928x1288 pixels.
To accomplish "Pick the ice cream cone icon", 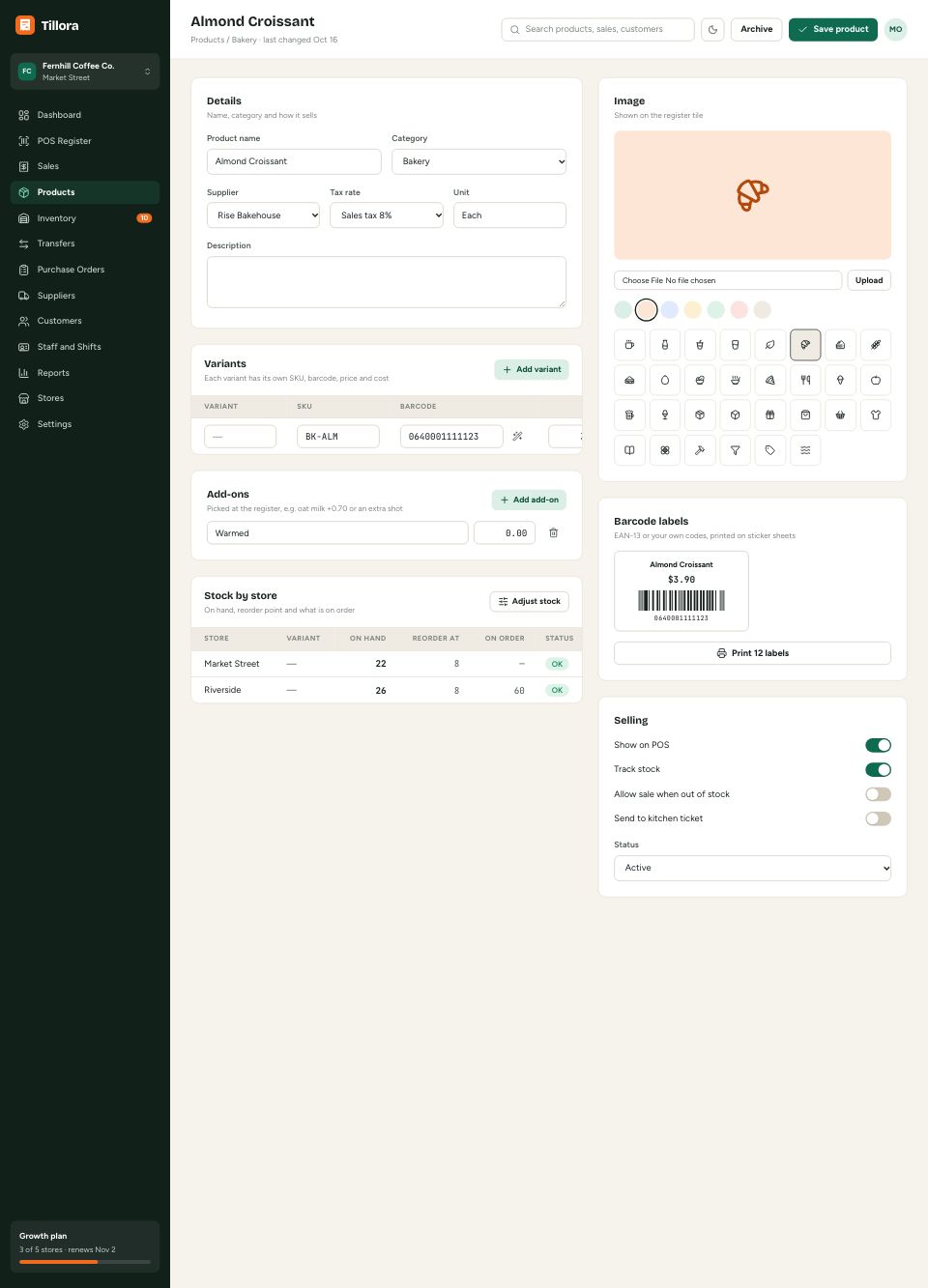I will tap(840, 380).
